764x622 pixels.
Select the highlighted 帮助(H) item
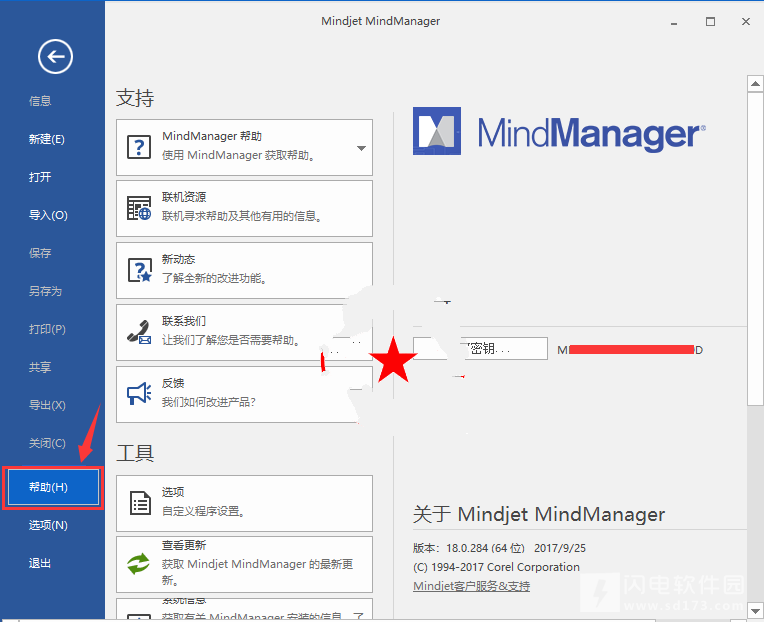click(53, 487)
